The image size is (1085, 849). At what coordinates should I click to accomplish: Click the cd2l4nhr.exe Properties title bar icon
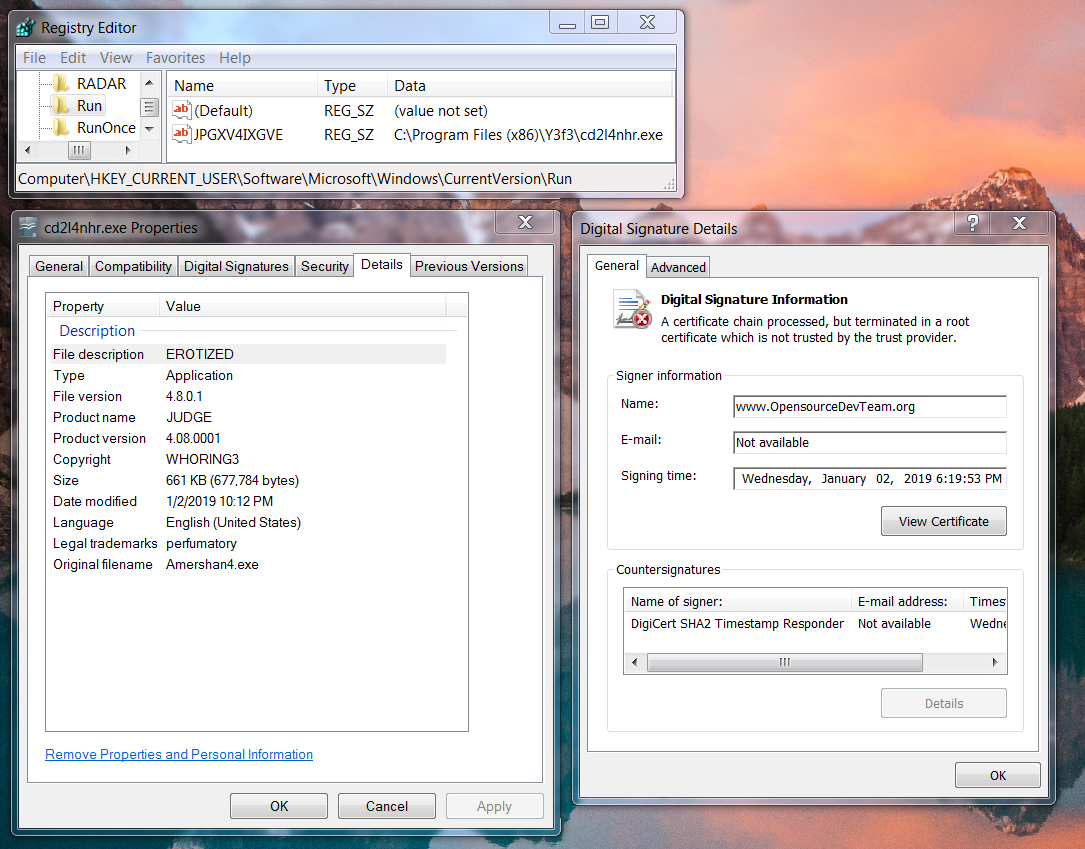28,227
